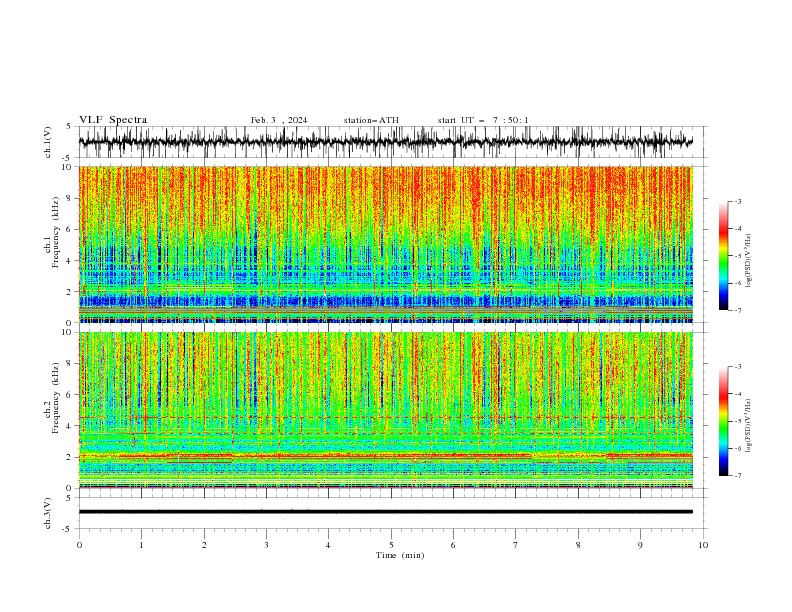Click time axis tick label "1"
The image size is (792, 612).
(x=141, y=545)
